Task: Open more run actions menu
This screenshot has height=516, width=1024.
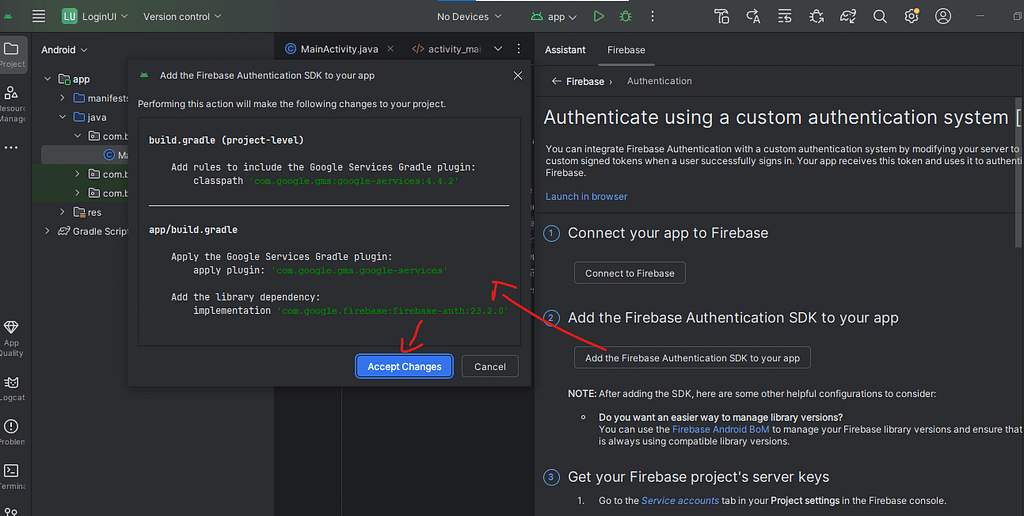Action: 652,16
